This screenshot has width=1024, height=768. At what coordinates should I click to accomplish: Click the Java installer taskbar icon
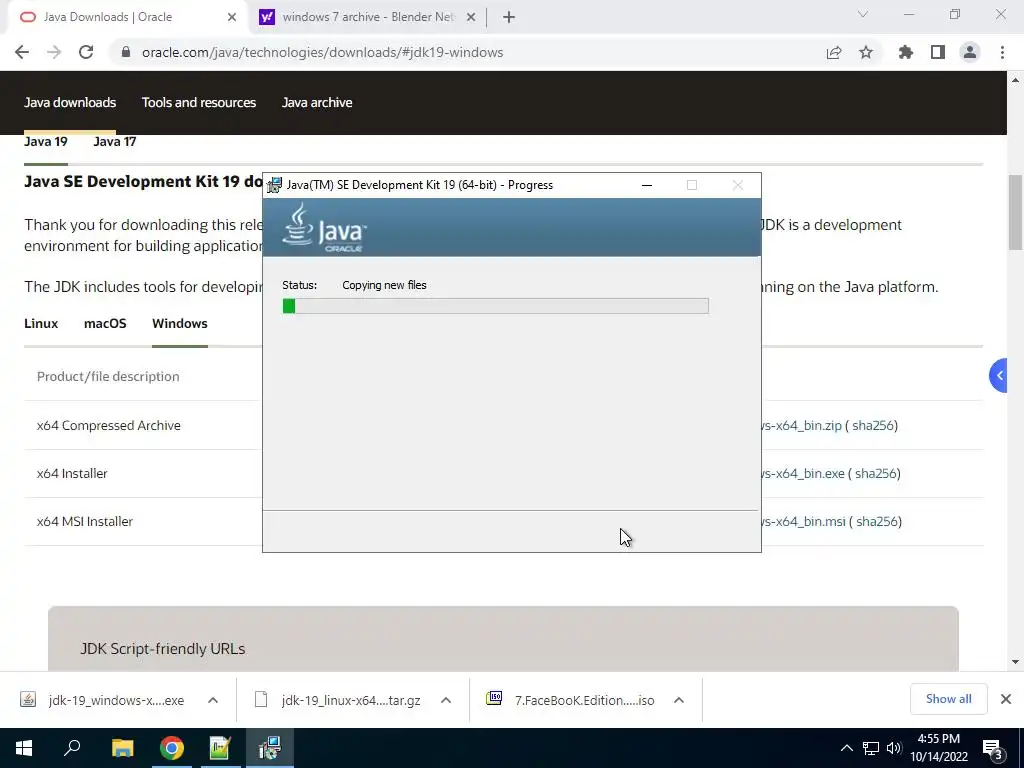pyautogui.click(x=270, y=748)
